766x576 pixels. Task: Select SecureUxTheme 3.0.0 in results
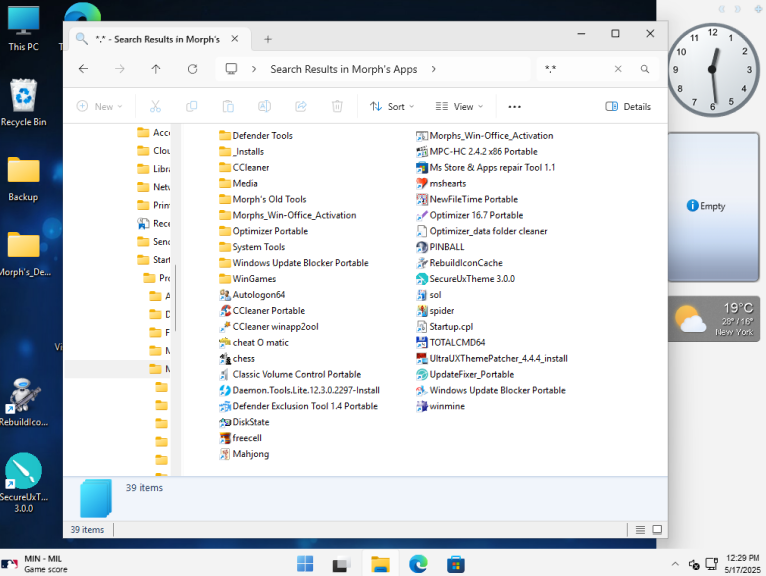(x=466, y=278)
